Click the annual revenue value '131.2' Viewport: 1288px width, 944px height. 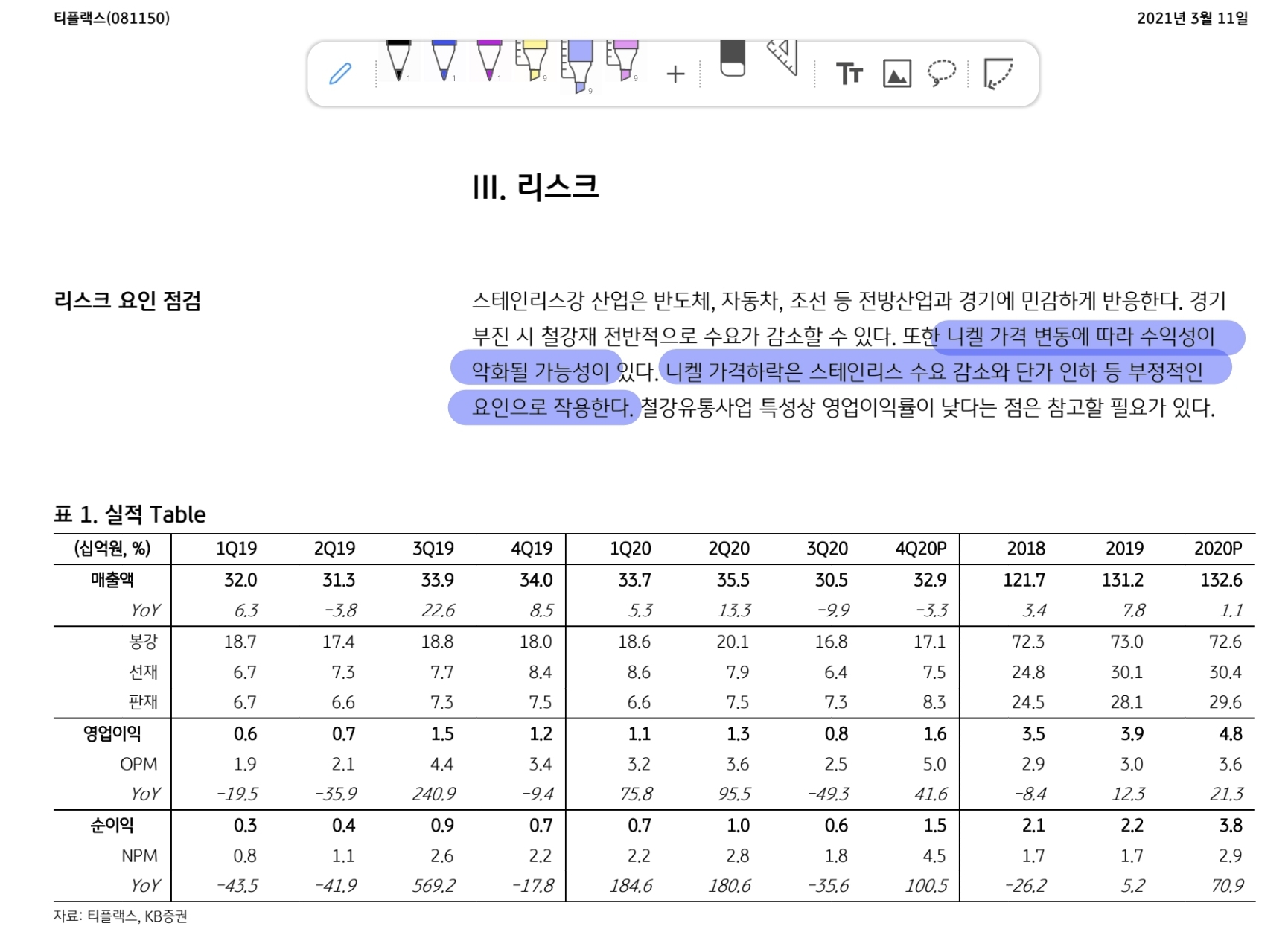click(1123, 580)
